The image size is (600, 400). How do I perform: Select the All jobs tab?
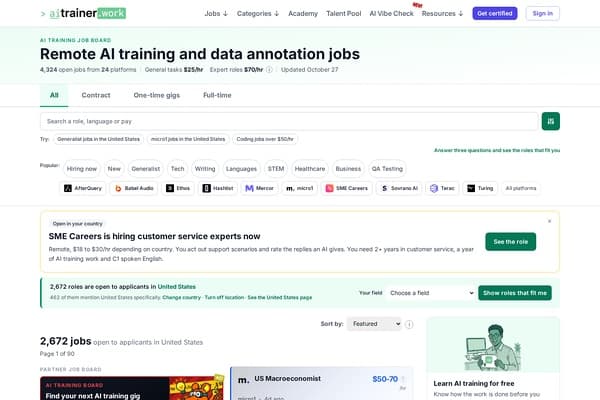(x=54, y=95)
